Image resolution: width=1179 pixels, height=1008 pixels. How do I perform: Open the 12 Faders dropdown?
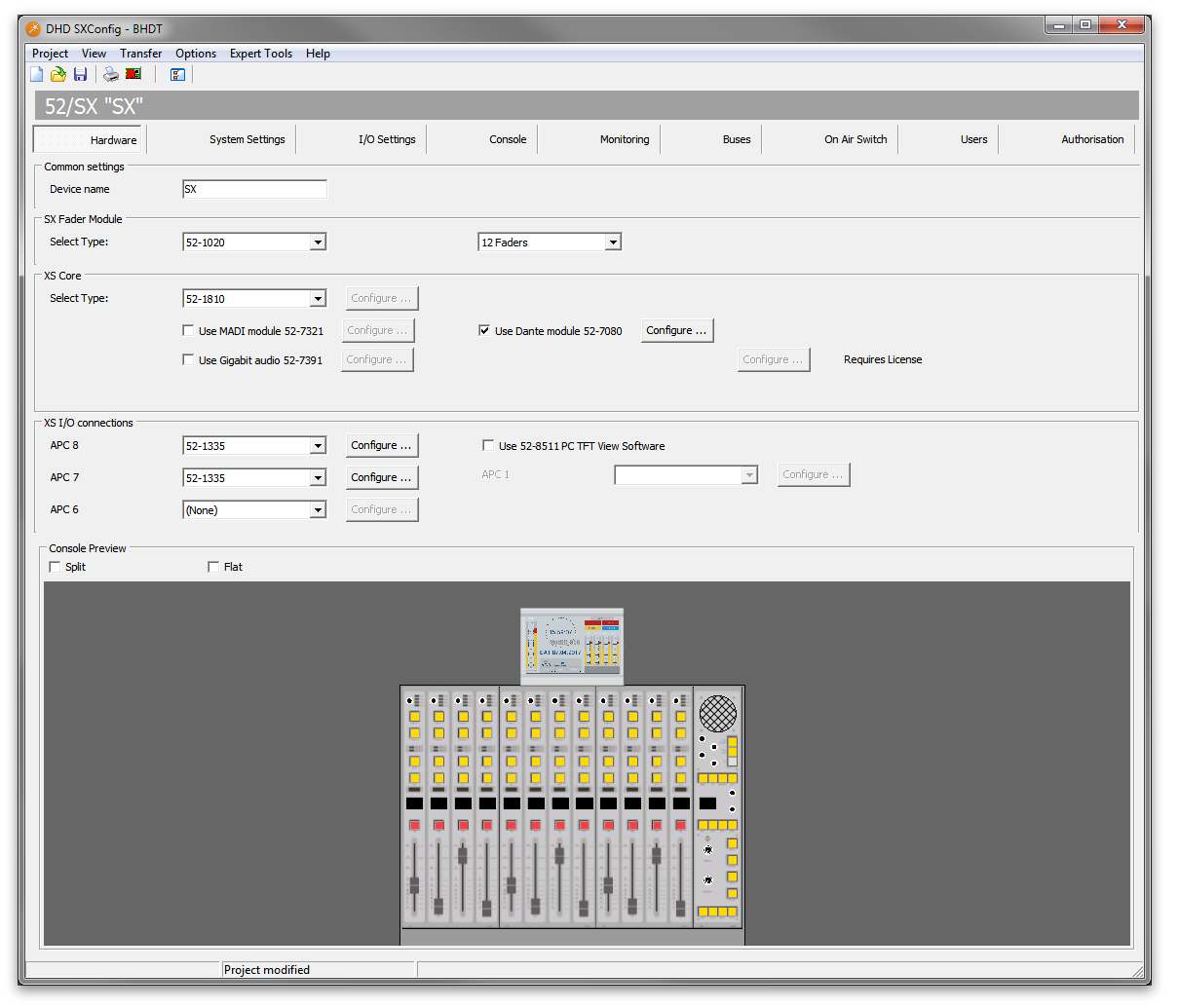(x=613, y=243)
